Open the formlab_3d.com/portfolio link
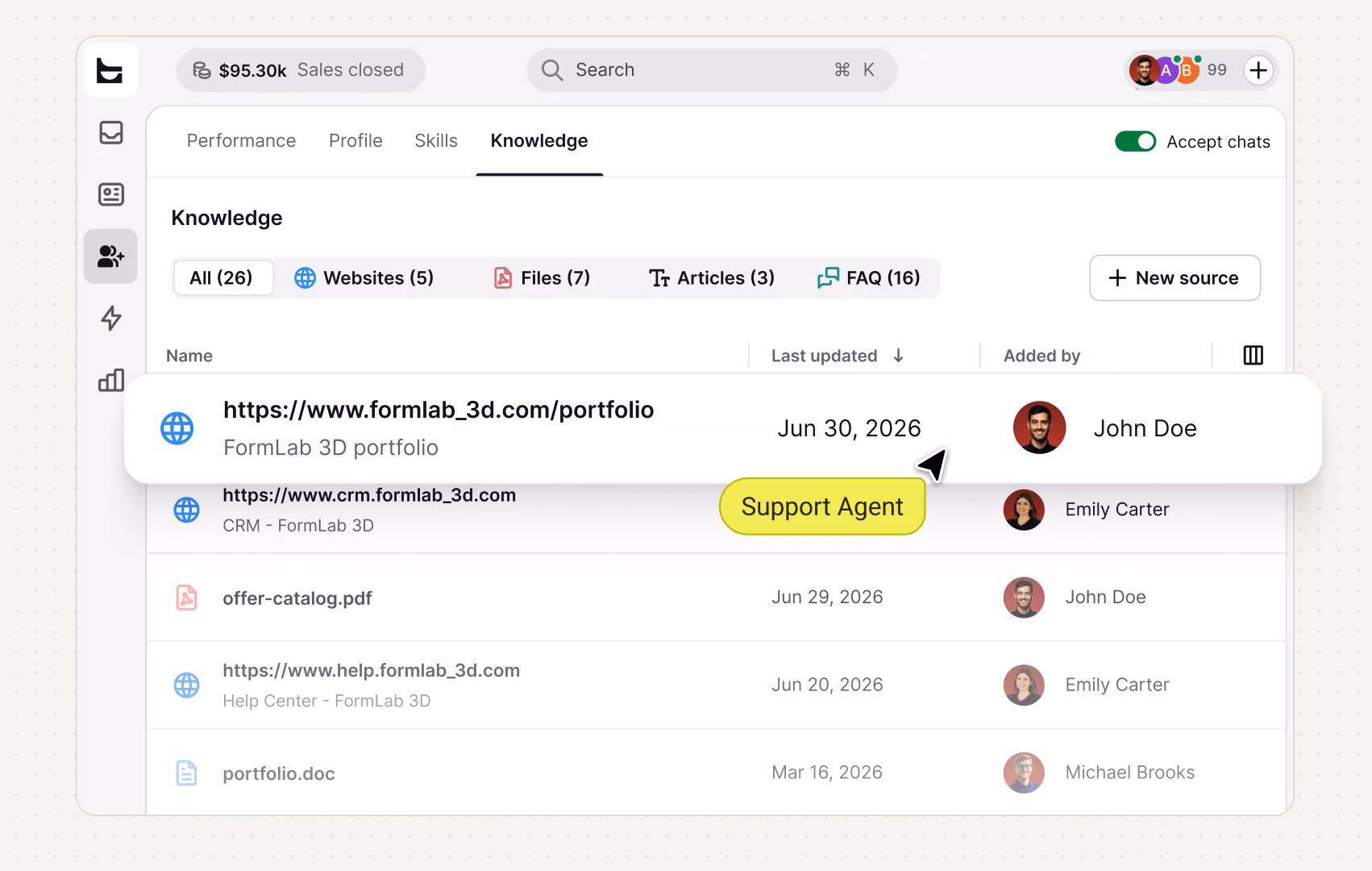Image resolution: width=1372 pixels, height=871 pixels. pos(439,410)
